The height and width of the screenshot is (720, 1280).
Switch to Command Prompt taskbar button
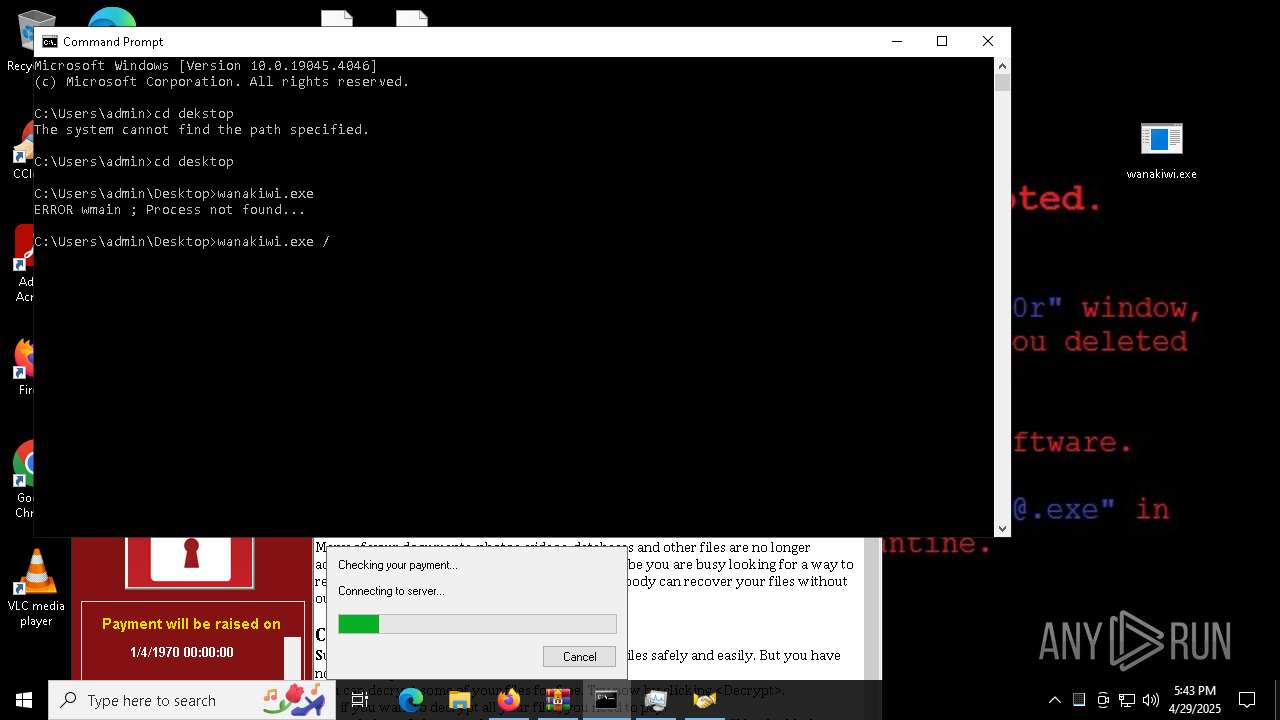[x=607, y=700]
